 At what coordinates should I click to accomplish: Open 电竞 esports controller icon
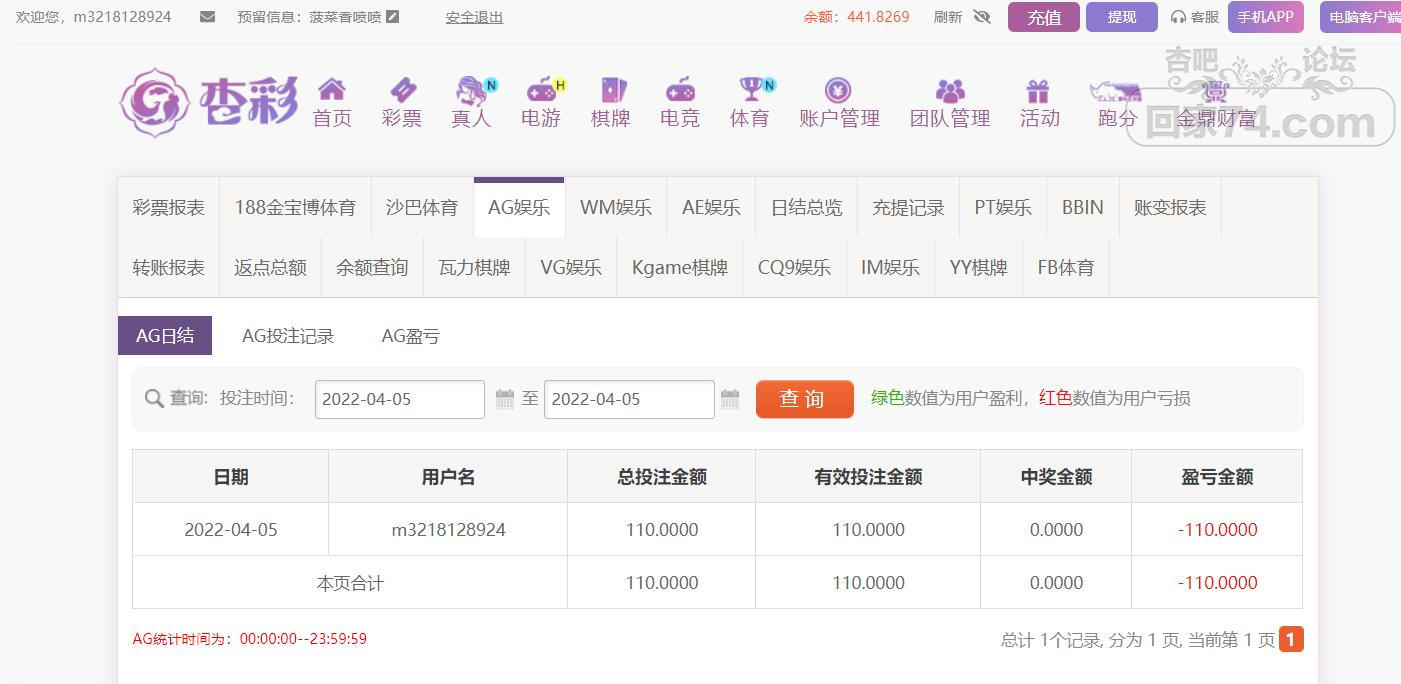(x=680, y=90)
